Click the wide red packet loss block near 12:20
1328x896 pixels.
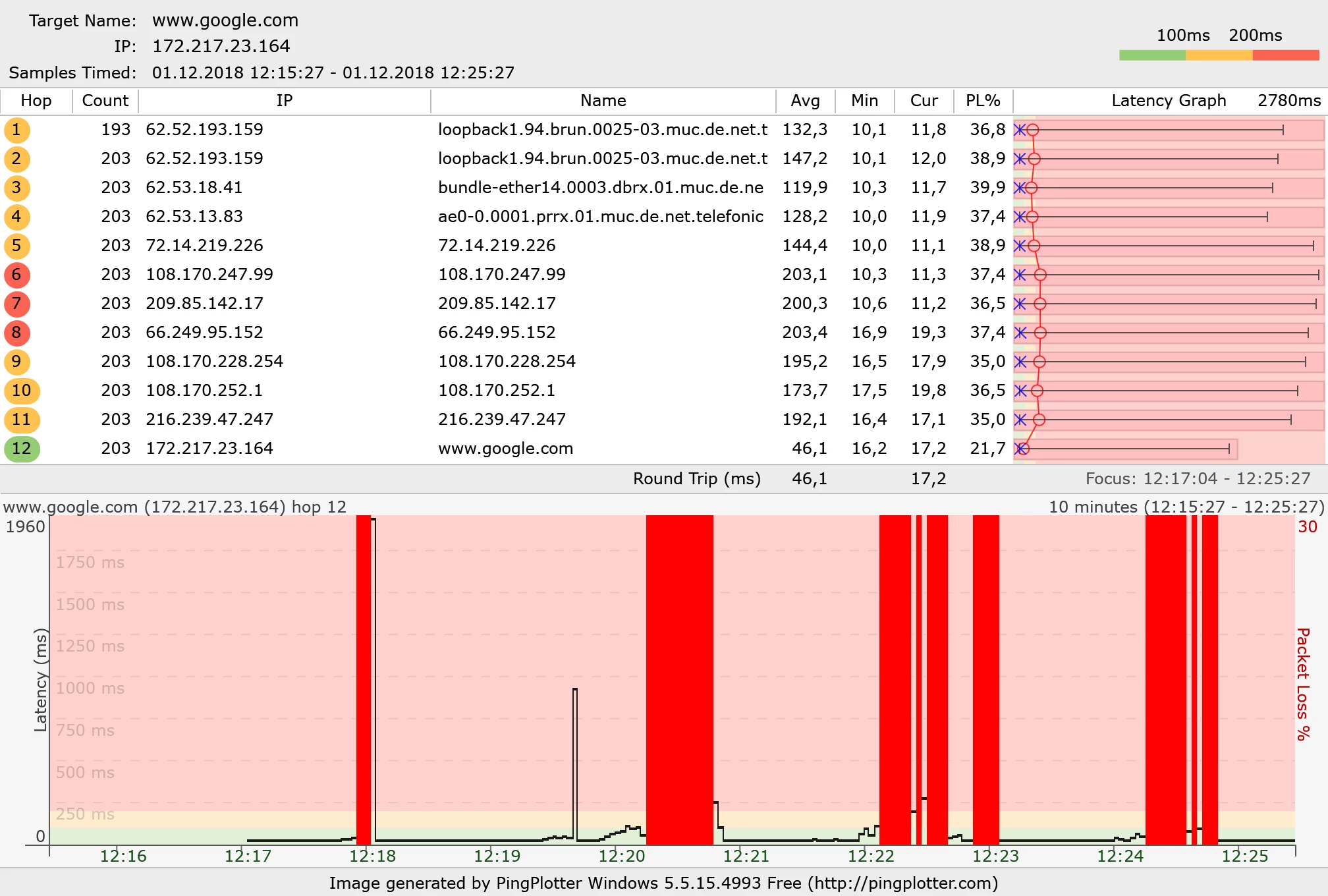679,679
